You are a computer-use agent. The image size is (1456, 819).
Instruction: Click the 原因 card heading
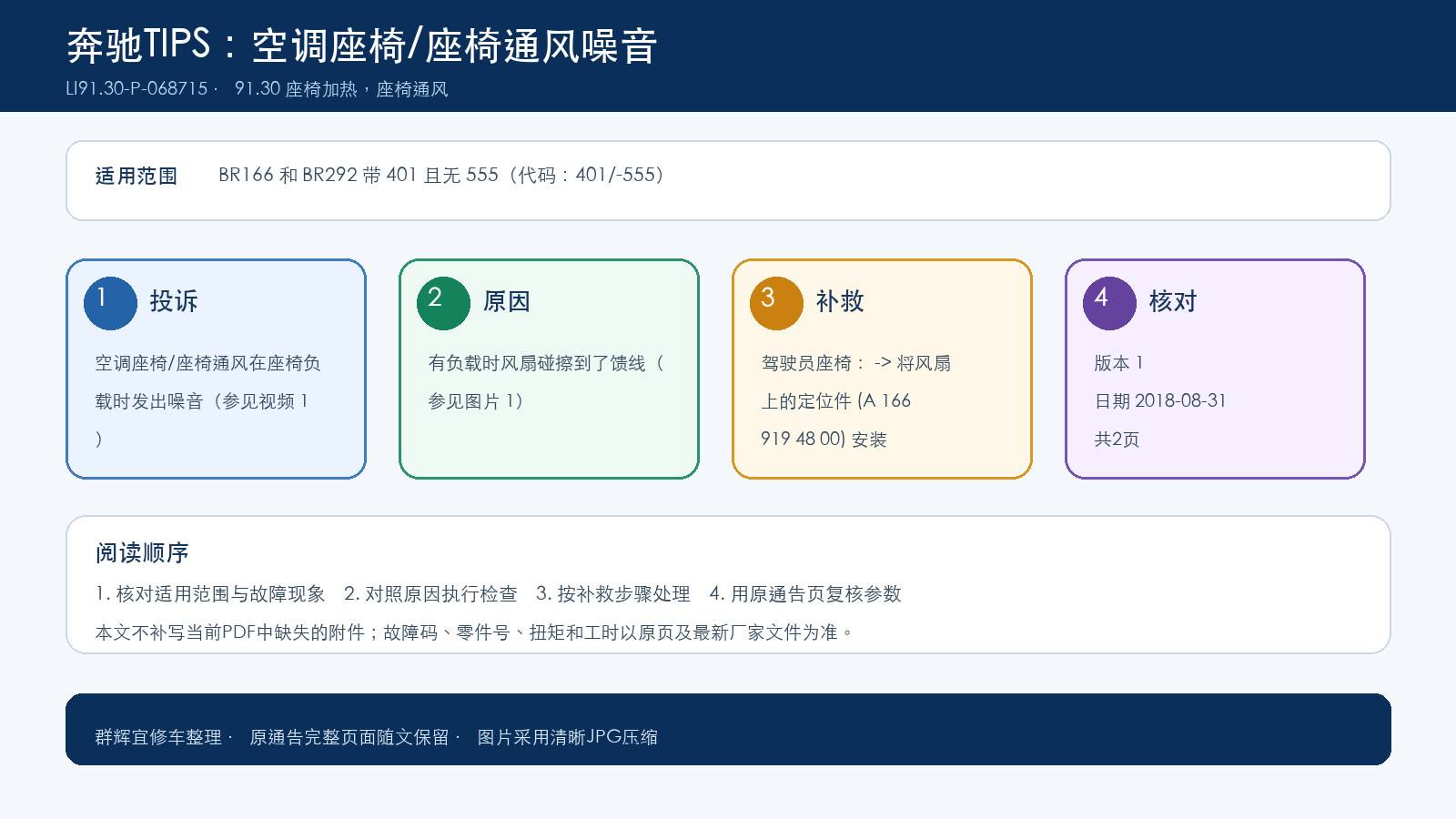[507, 301]
